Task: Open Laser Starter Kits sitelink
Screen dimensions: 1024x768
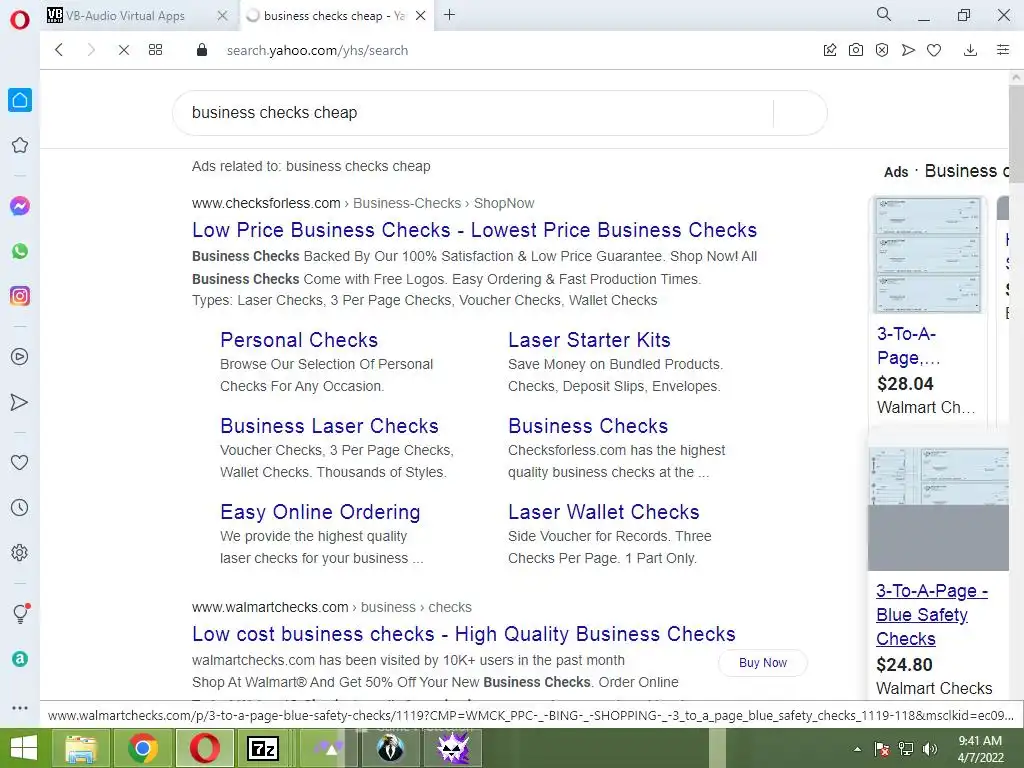Action: 589,340
